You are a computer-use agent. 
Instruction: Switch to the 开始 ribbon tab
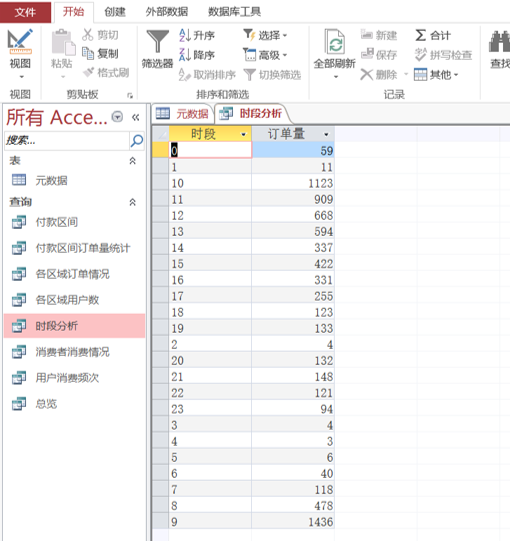tap(73, 12)
